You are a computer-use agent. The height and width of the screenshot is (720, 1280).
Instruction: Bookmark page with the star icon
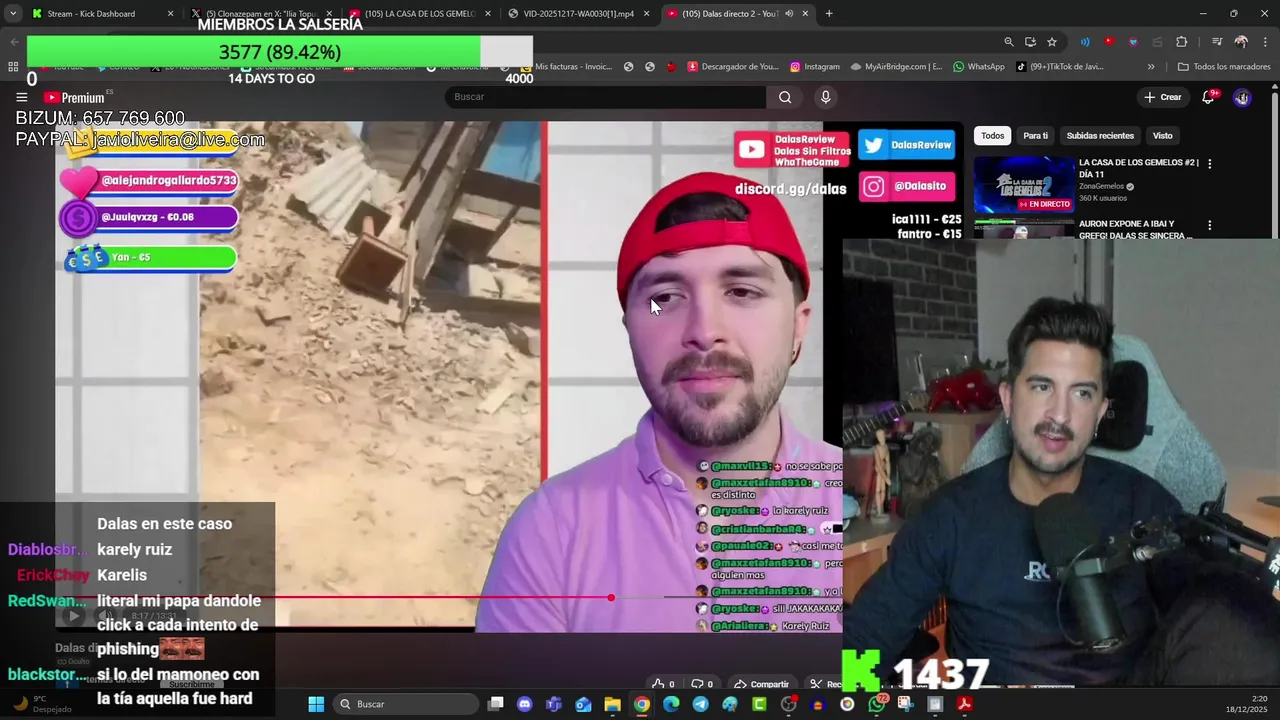point(1052,42)
